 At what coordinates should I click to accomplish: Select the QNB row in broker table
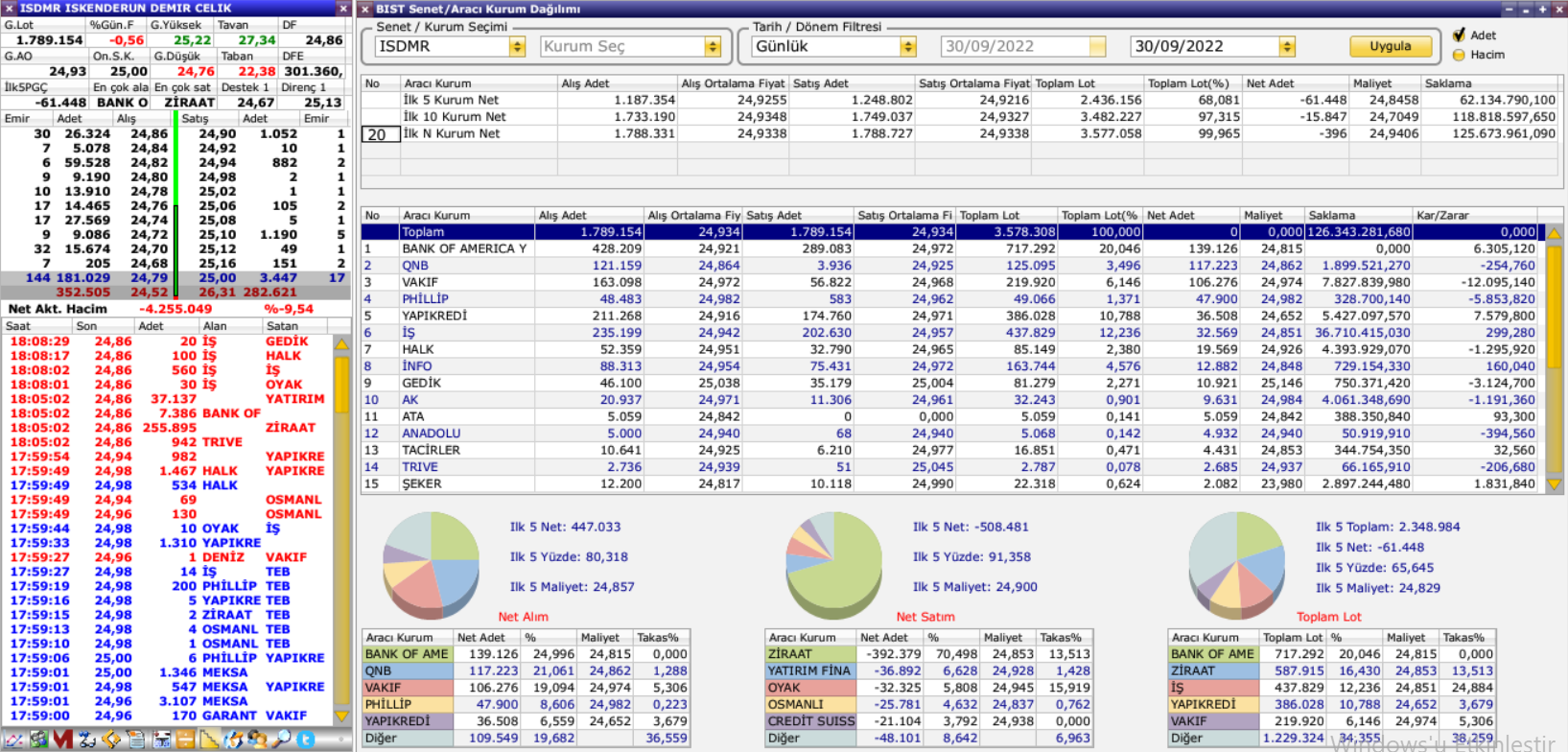[949, 266]
